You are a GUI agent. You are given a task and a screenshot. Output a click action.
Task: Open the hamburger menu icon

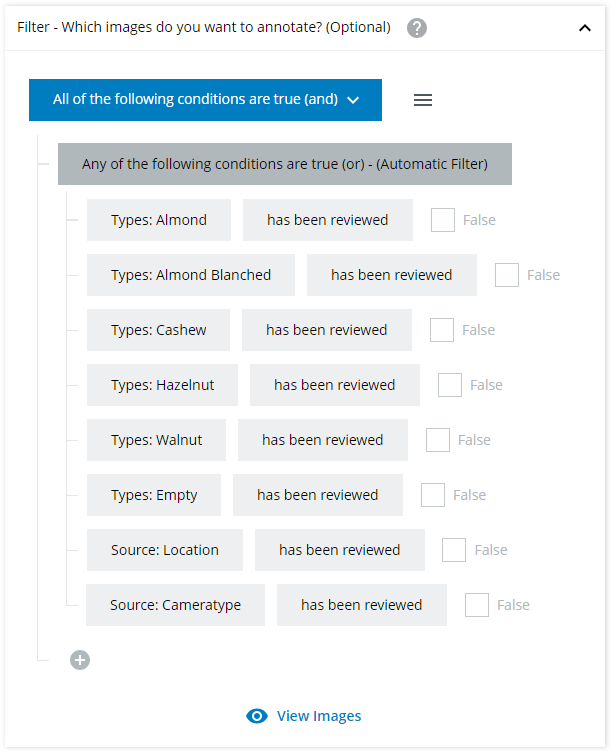pos(423,100)
